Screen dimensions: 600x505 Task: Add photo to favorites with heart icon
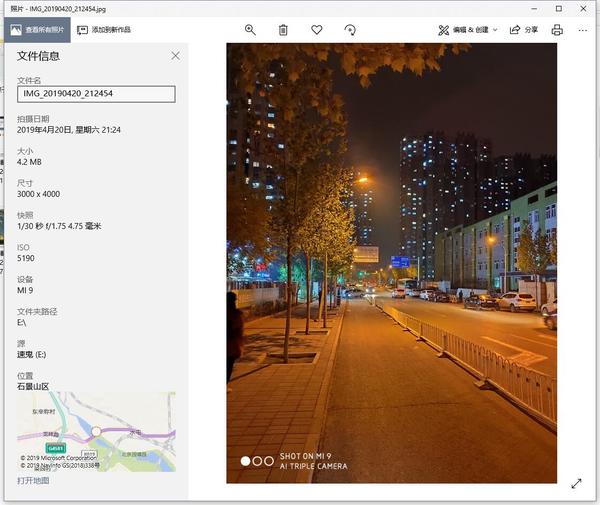(316, 29)
